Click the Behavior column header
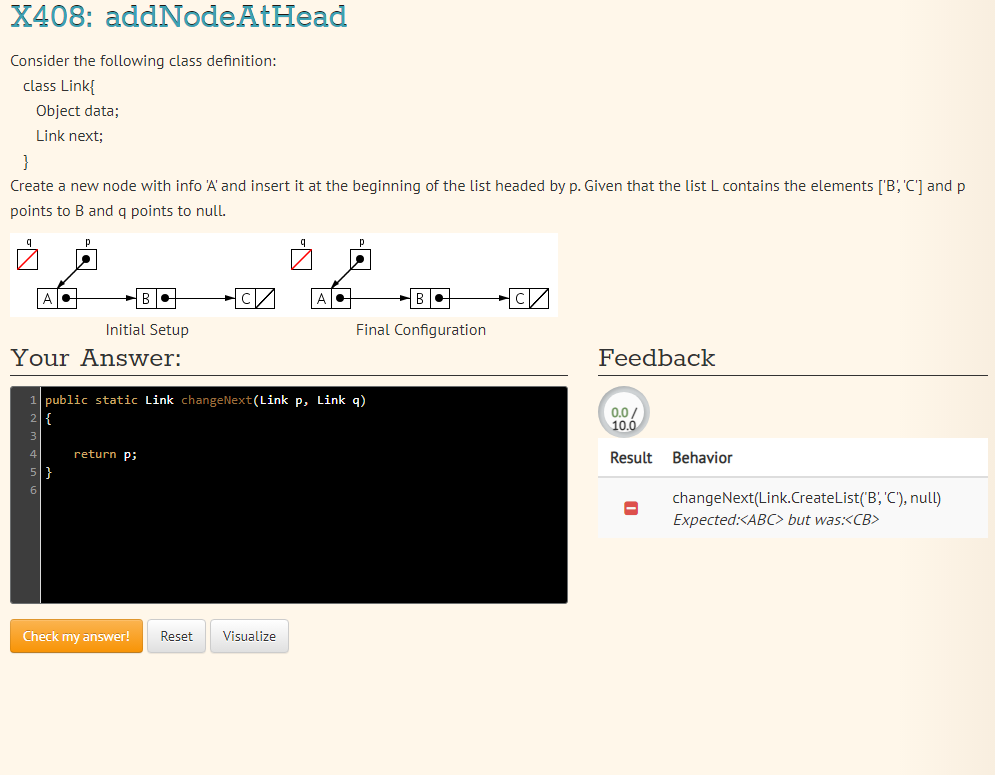 [701, 457]
